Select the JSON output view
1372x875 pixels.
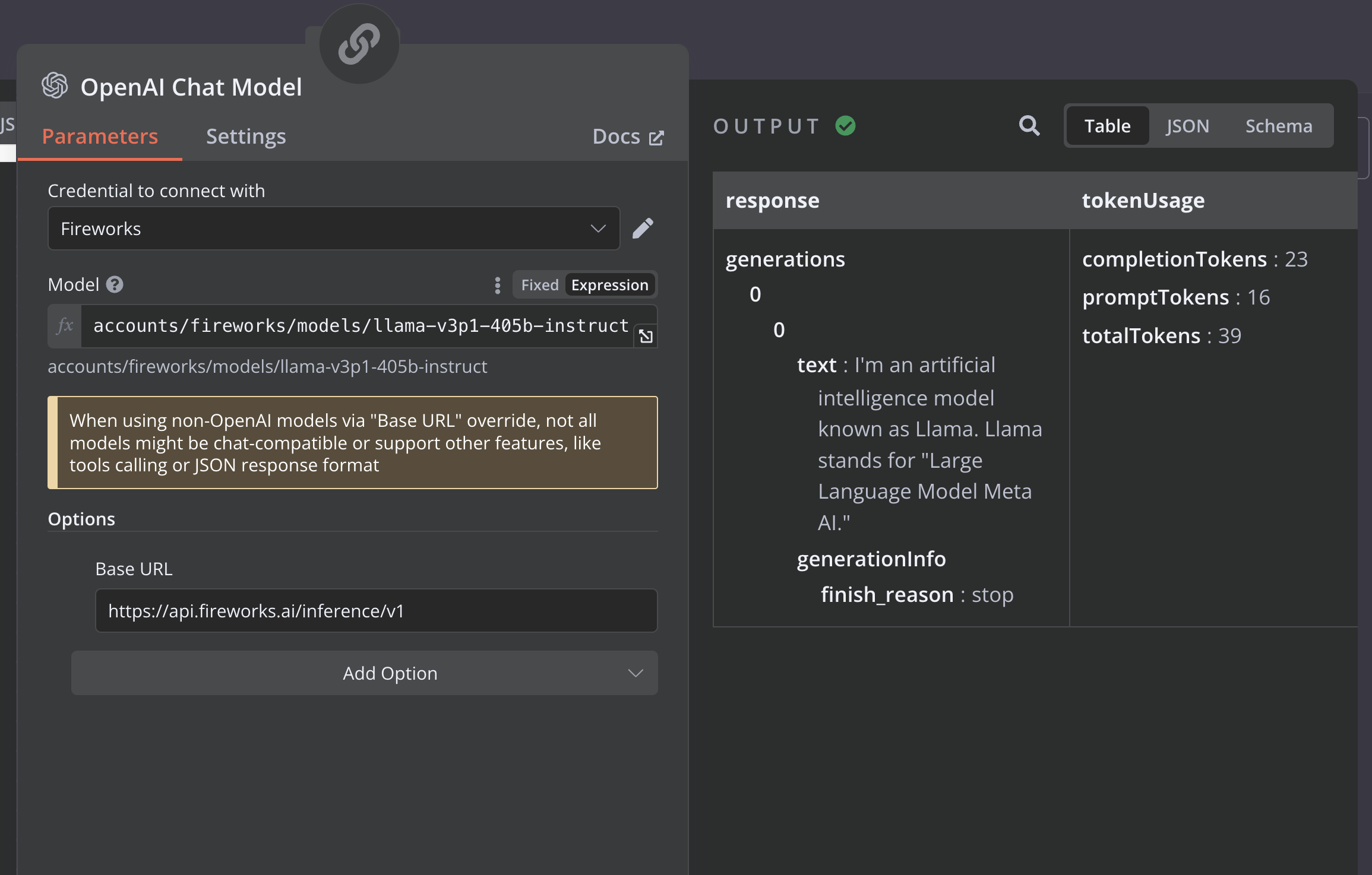(1187, 126)
